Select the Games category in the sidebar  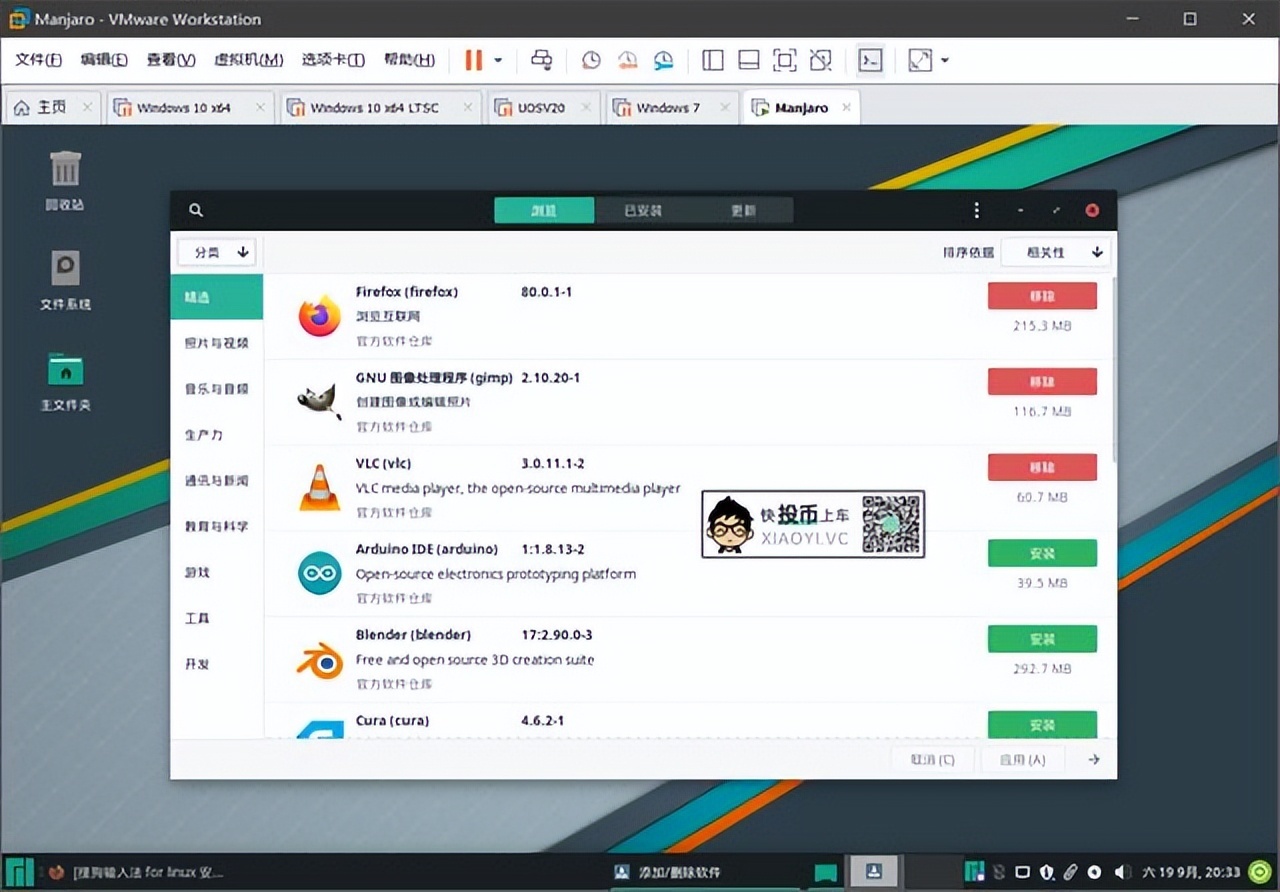[x=217, y=572]
